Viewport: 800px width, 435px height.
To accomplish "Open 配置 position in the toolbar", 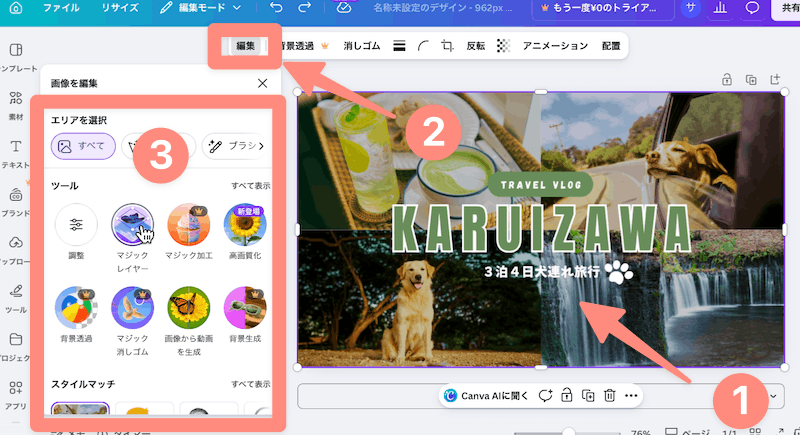I will [611, 46].
